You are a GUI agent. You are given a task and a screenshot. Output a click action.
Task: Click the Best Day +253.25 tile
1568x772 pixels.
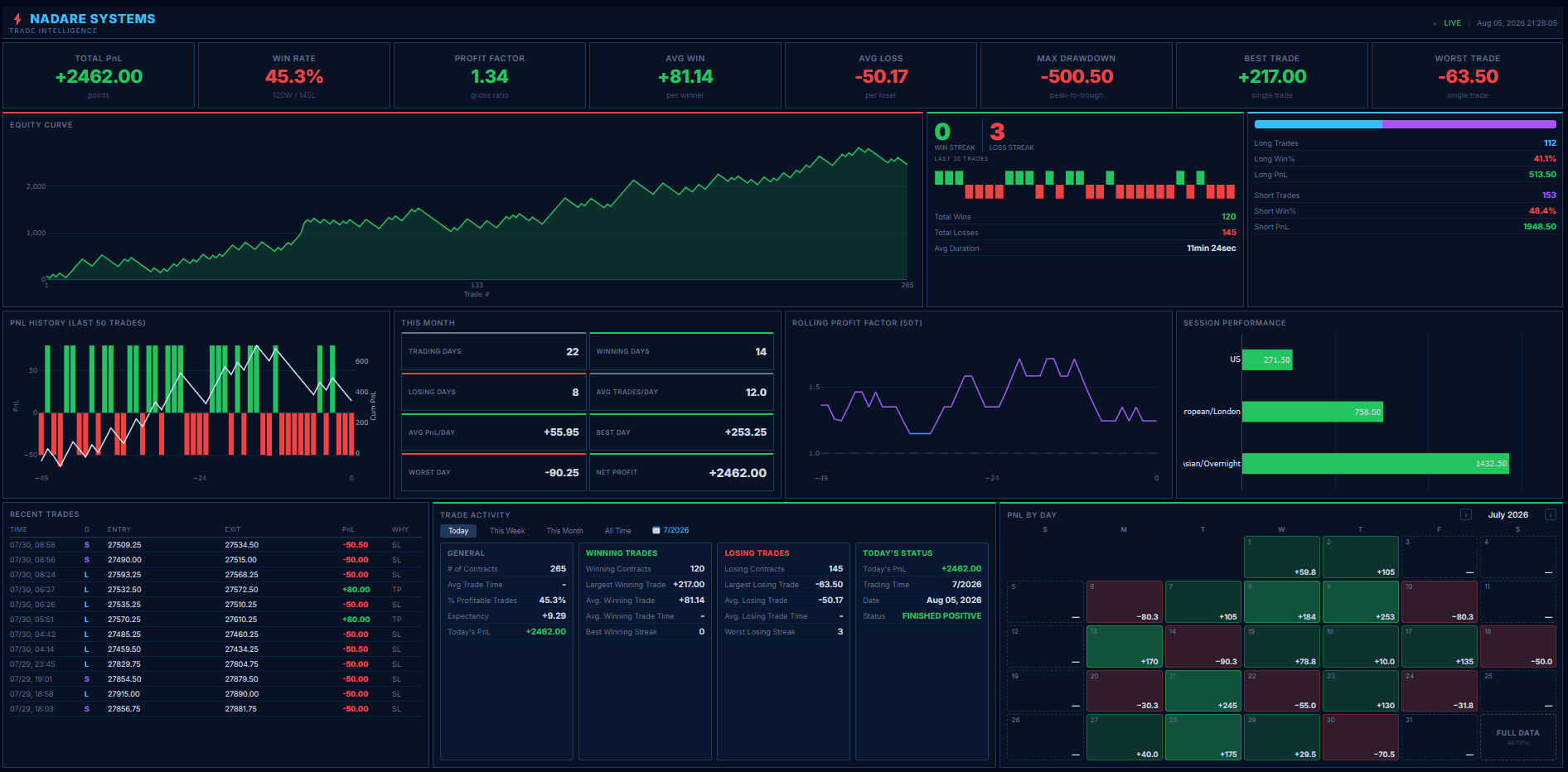pos(681,432)
